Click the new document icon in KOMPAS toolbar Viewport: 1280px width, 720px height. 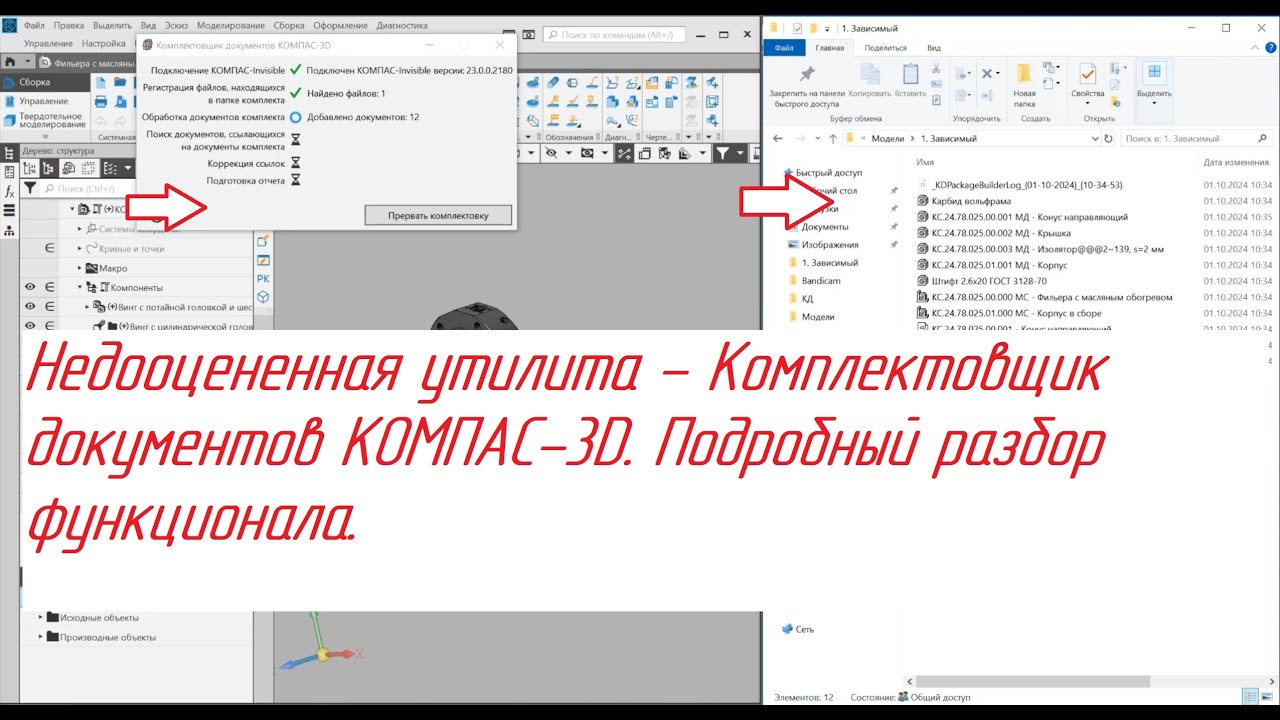pos(101,82)
